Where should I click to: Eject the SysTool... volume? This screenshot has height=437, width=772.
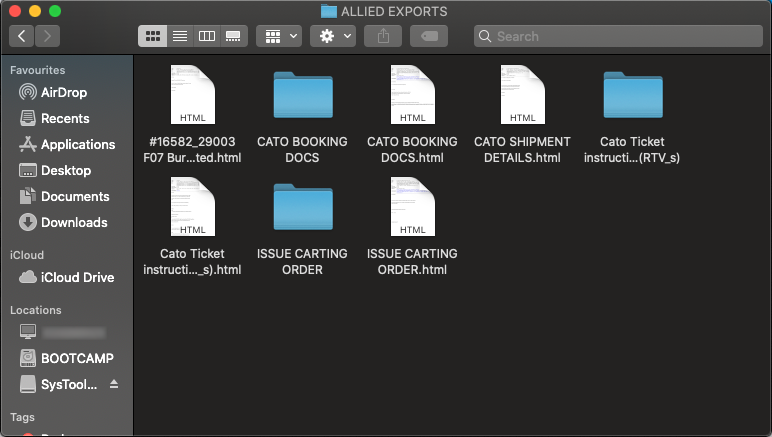pyautogui.click(x=114, y=384)
